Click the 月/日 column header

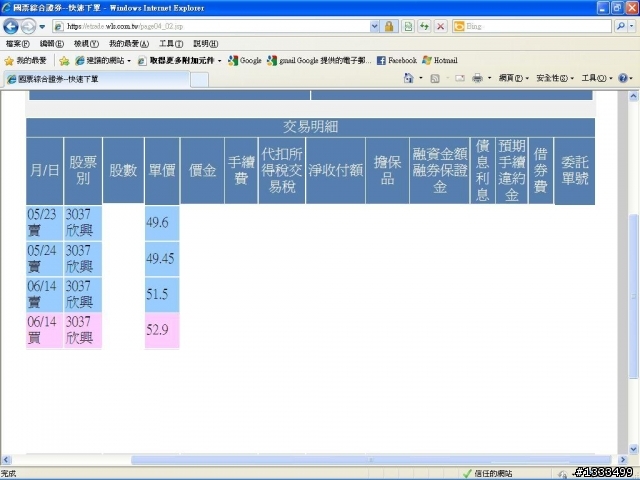point(44,171)
